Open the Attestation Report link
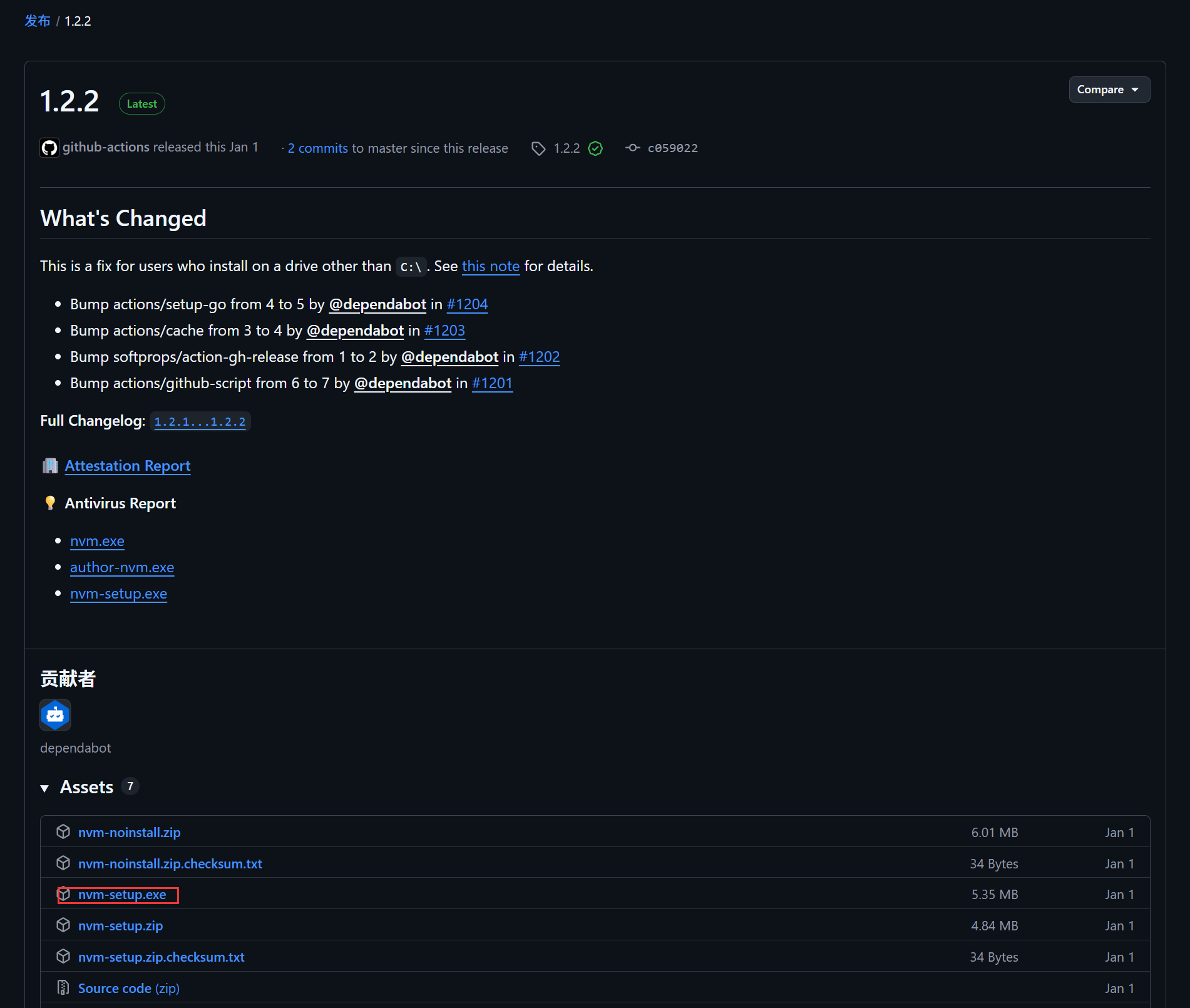 (128, 466)
